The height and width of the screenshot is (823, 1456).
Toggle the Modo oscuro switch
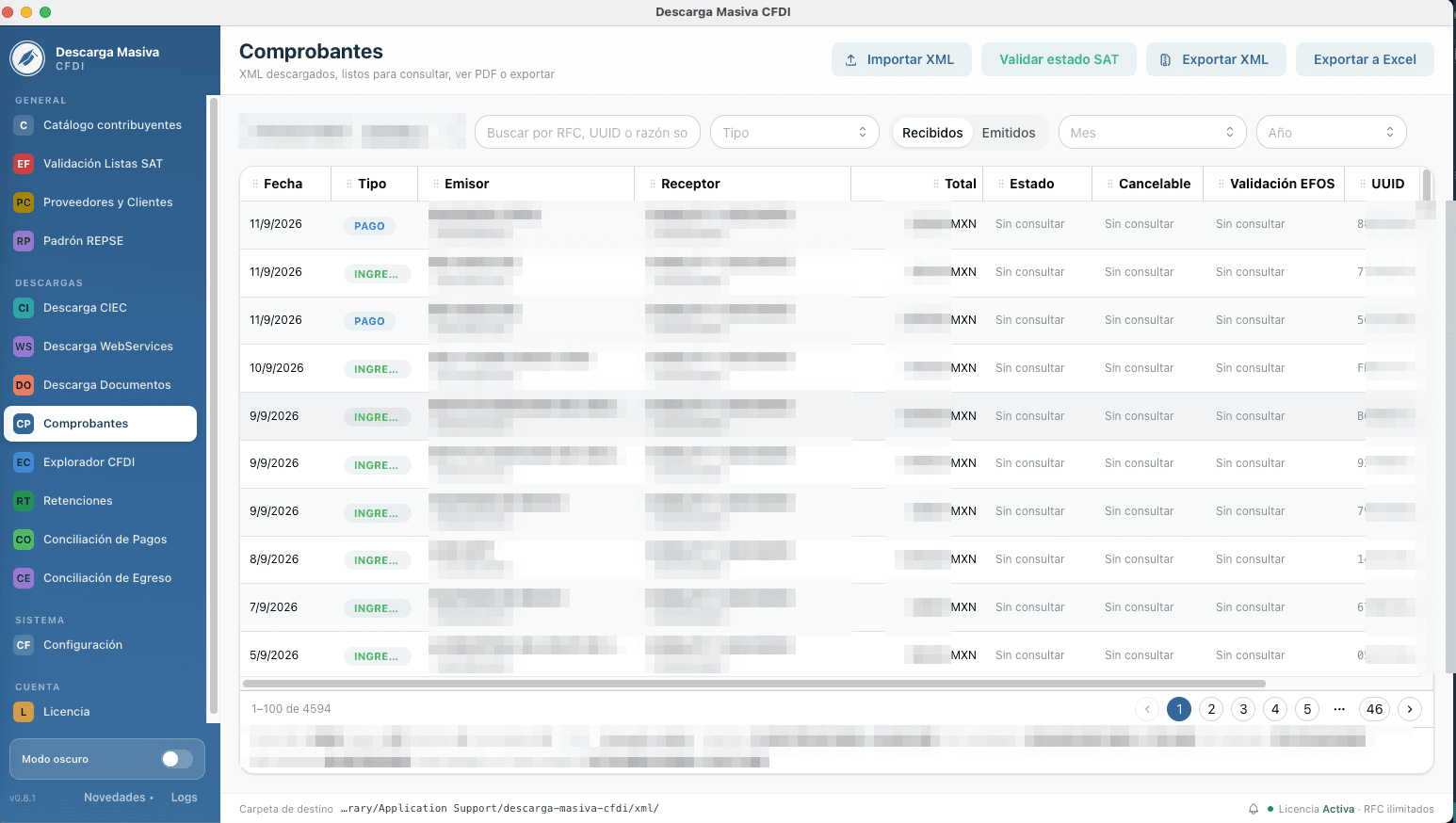(176, 759)
